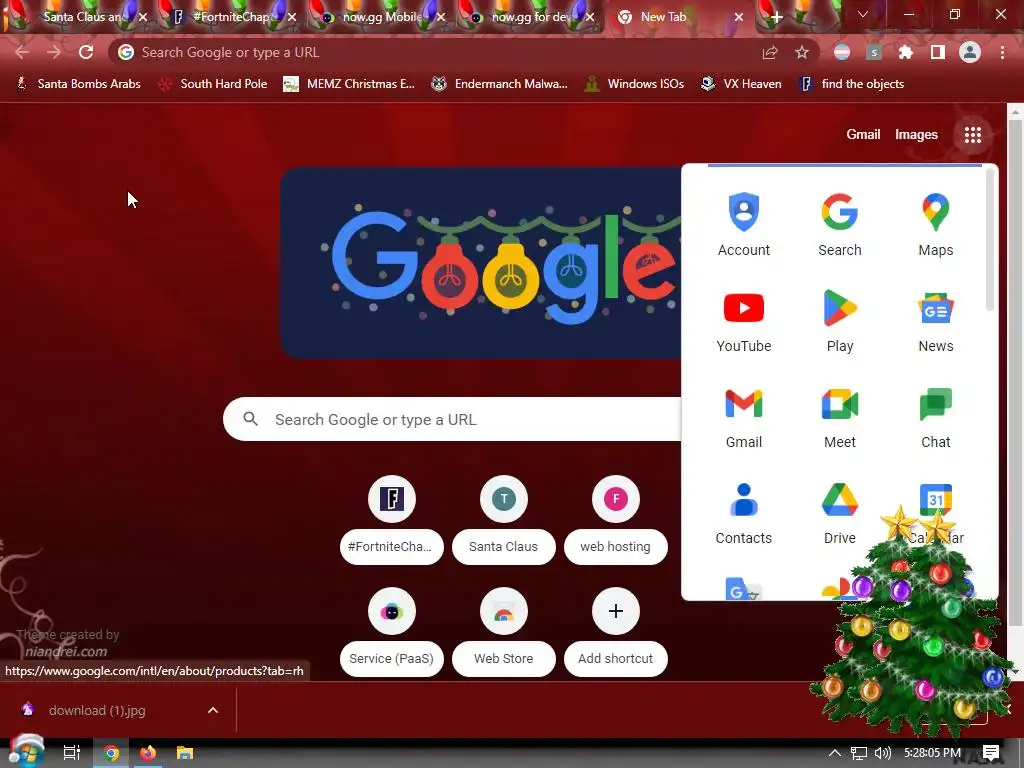Open Google Meet from the apps panel
Viewport: 1024px width, 768px height.
(839, 416)
